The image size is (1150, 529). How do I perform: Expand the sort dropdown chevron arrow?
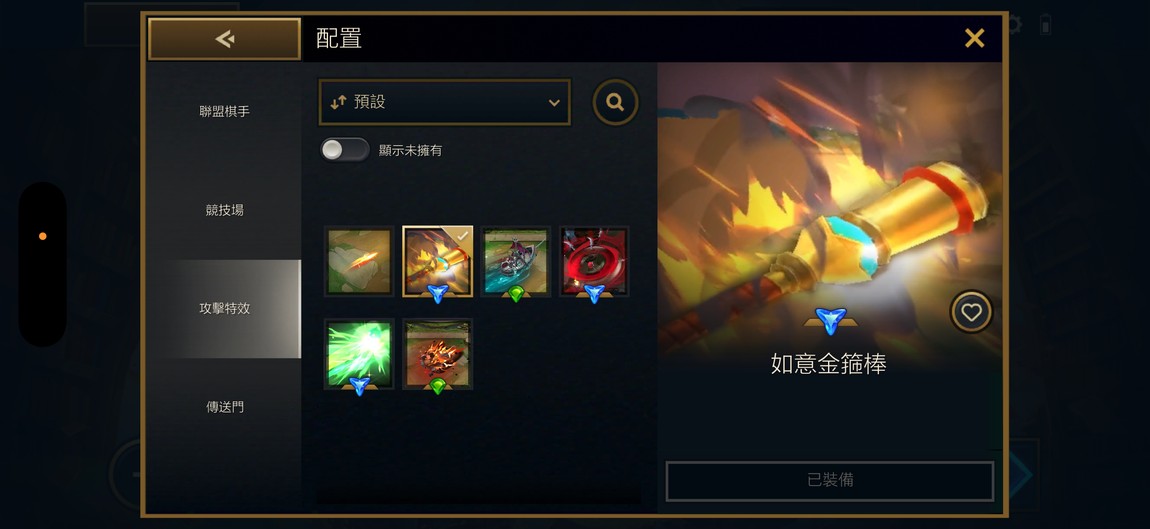pyautogui.click(x=554, y=103)
